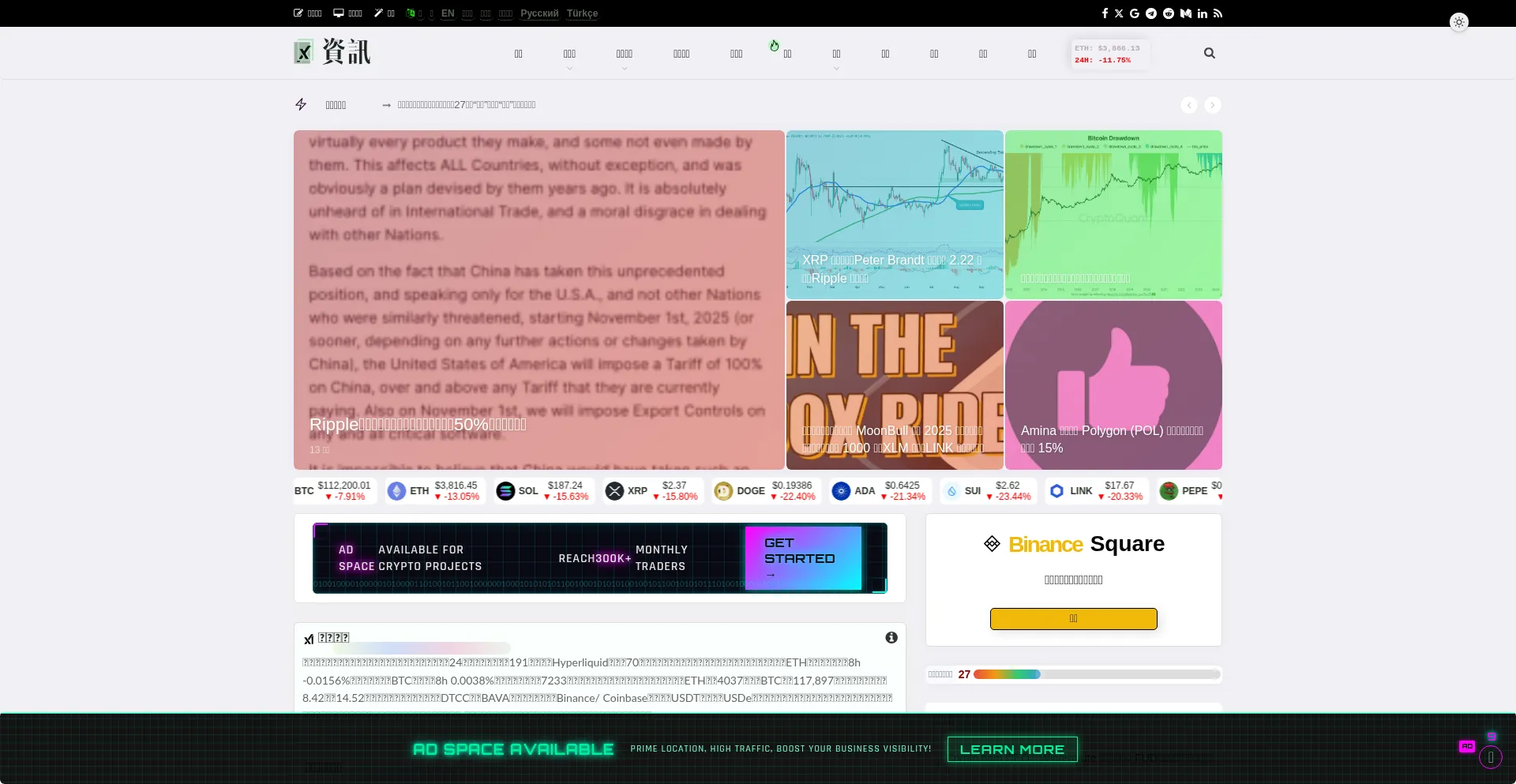This screenshot has height=784, width=1516.
Task: Expand the second main navigation menu chevron
Action: click(569, 69)
